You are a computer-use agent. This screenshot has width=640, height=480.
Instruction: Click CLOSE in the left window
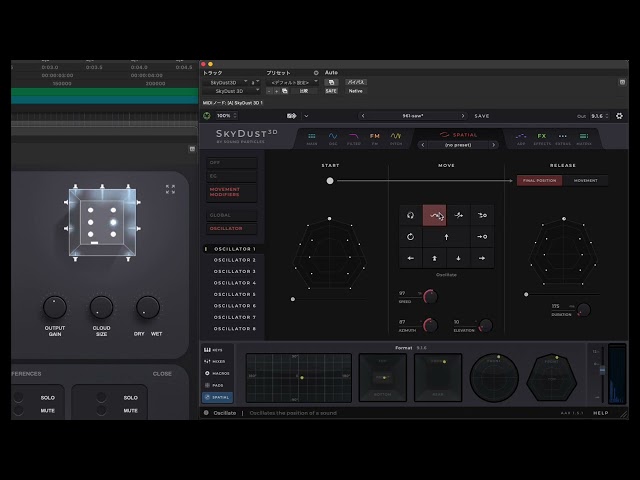pyautogui.click(x=162, y=373)
